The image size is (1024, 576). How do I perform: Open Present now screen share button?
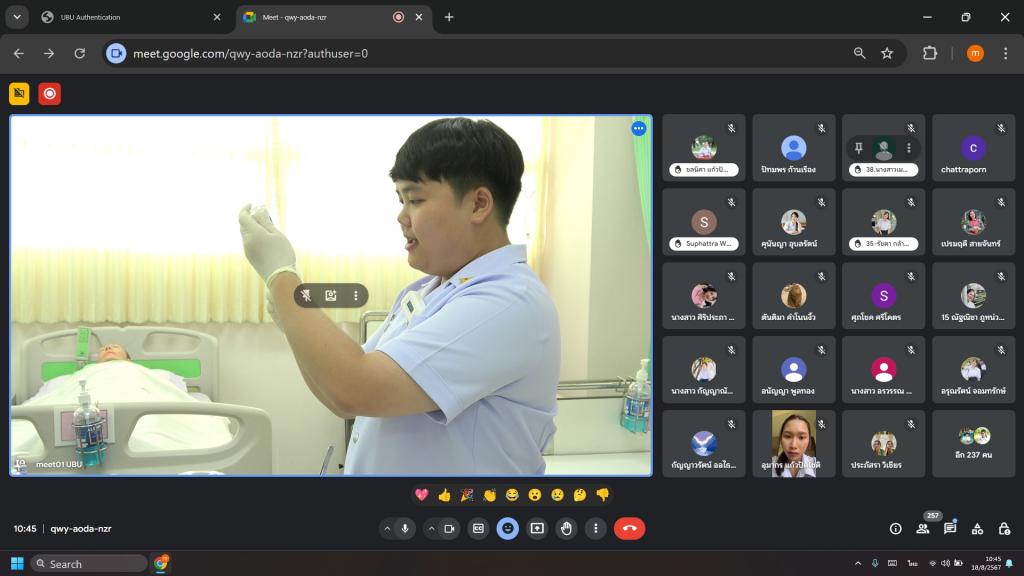click(x=537, y=529)
